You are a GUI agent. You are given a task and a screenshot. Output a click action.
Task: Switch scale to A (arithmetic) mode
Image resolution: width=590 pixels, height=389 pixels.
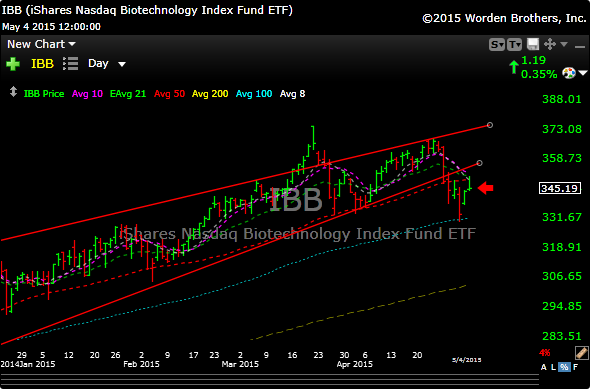tap(544, 367)
